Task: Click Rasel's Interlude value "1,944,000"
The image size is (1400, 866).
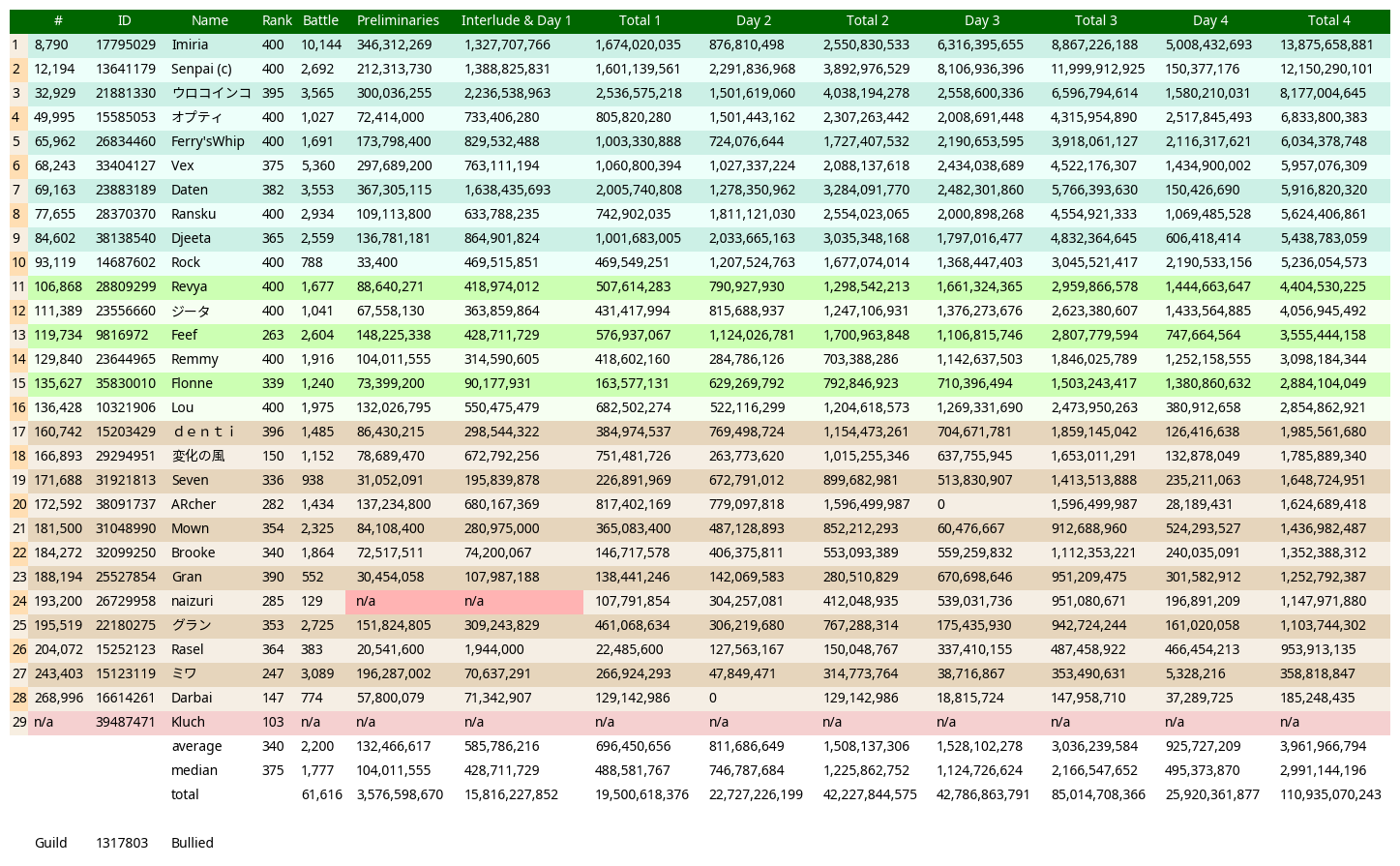Action: [x=494, y=649]
